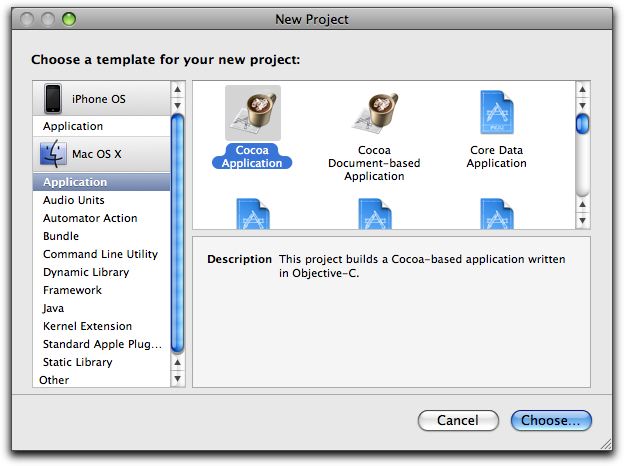The width and height of the screenshot is (624, 466).
Task: Select Bundle category
Action: (x=102, y=236)
